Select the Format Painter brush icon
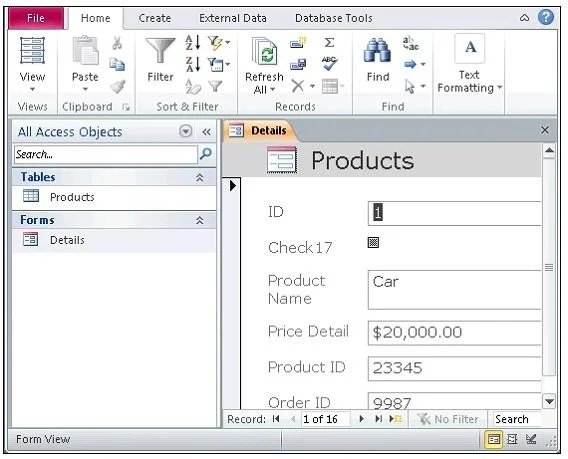The width and height of the screenshot is (568, 459). point(117,86)
